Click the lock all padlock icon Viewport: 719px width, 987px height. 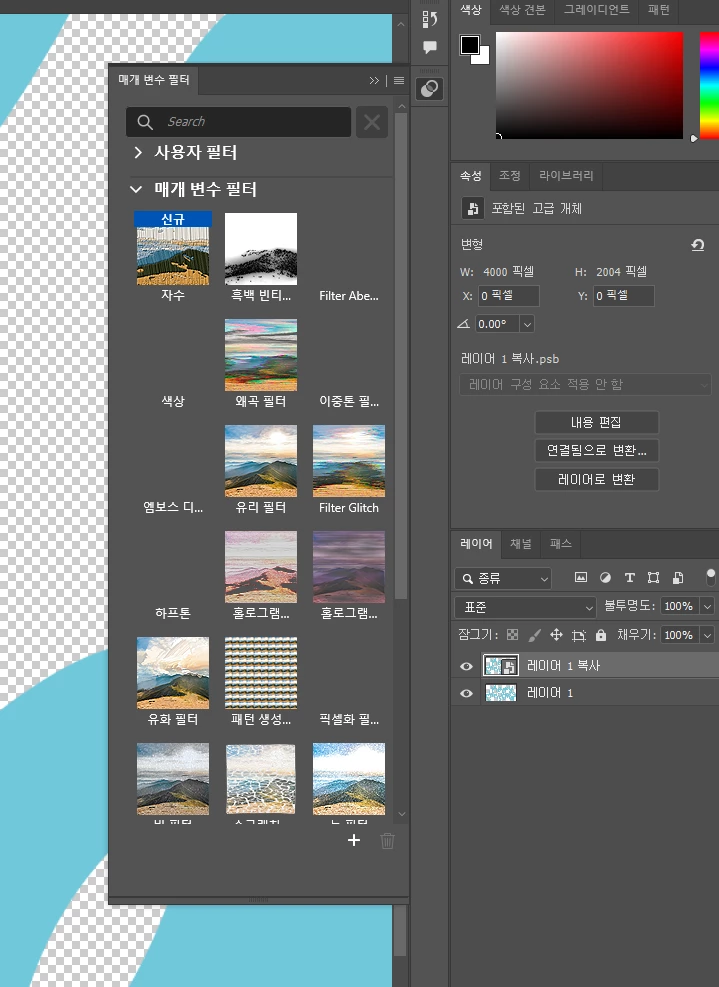coord(601,635)
